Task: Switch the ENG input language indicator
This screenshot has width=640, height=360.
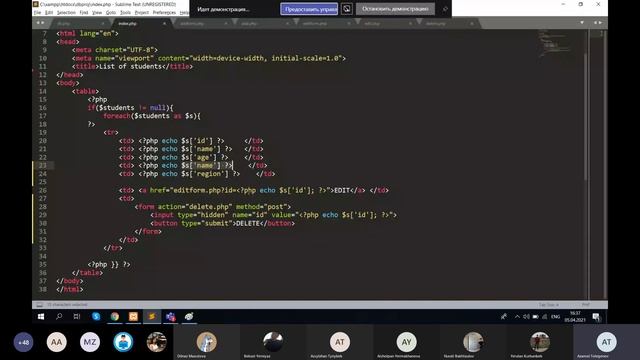Action: [x=556, y=316]
